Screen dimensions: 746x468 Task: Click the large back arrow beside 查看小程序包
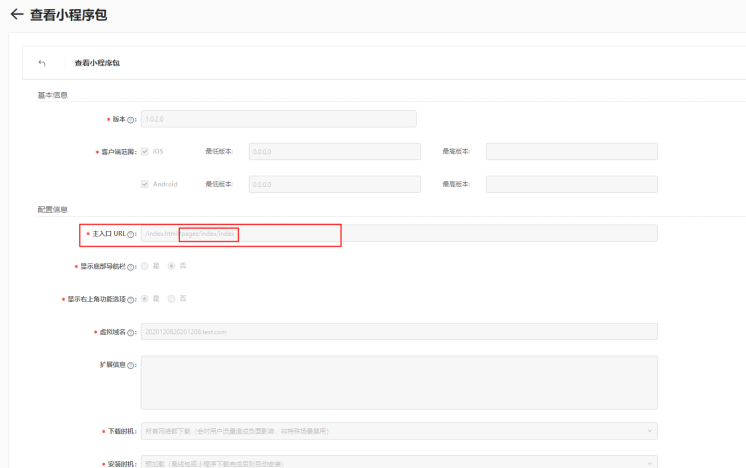click(x=17, y=14)
